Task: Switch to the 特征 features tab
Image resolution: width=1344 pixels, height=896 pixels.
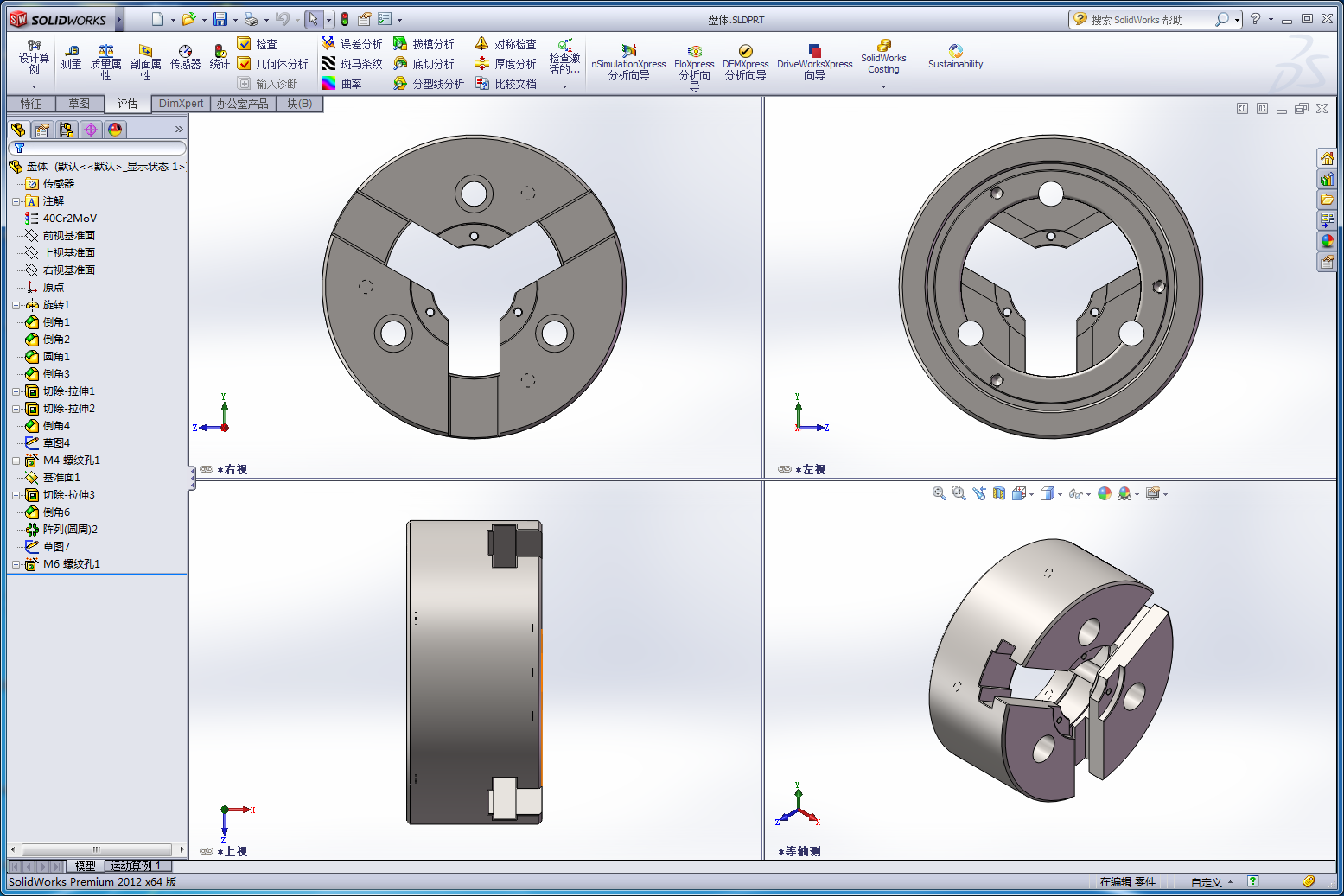Action: 31,104
